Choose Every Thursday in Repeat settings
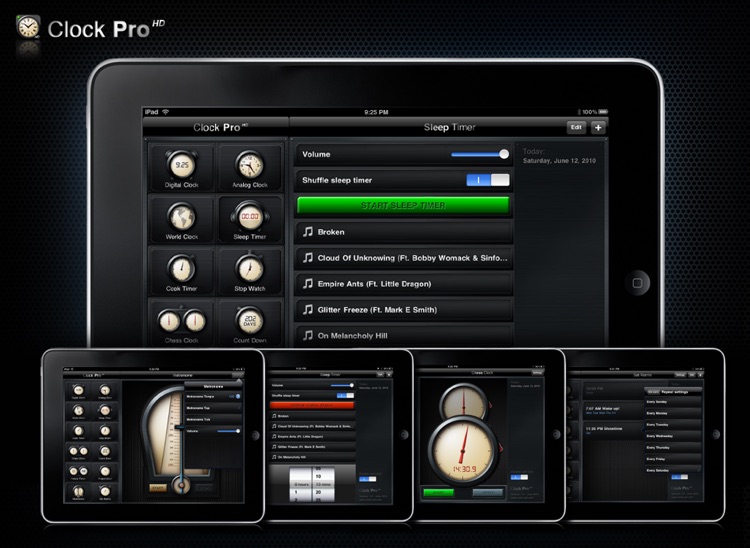The height and width of the screenshot is (548, 750). click(x=673, y=448)
